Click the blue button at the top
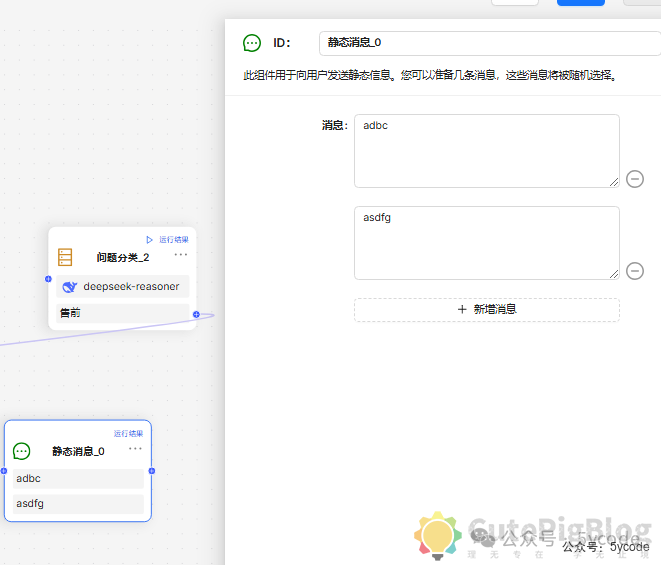661x565 pixels. (581, 3)
